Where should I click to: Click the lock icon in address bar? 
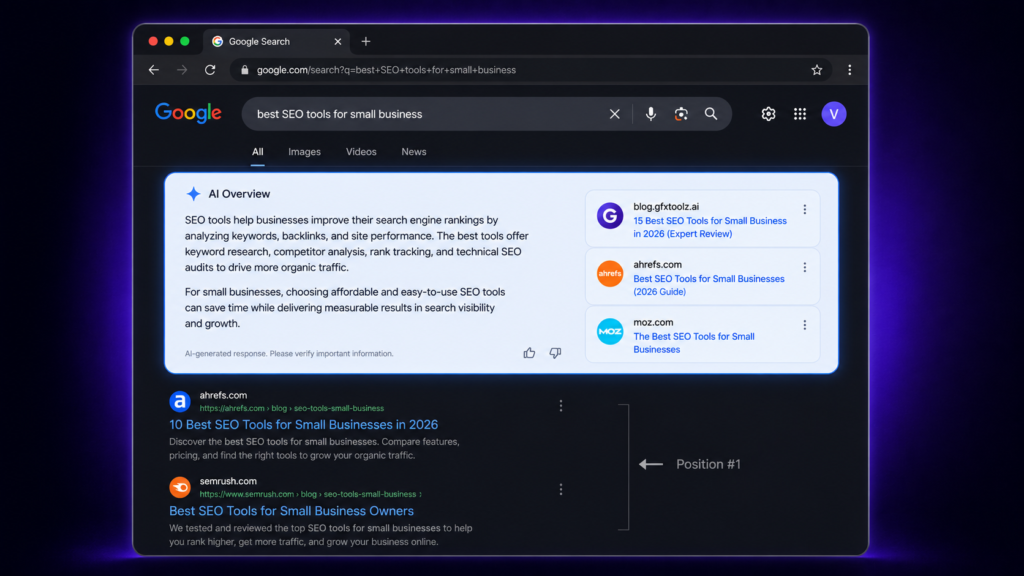[244, 70]
